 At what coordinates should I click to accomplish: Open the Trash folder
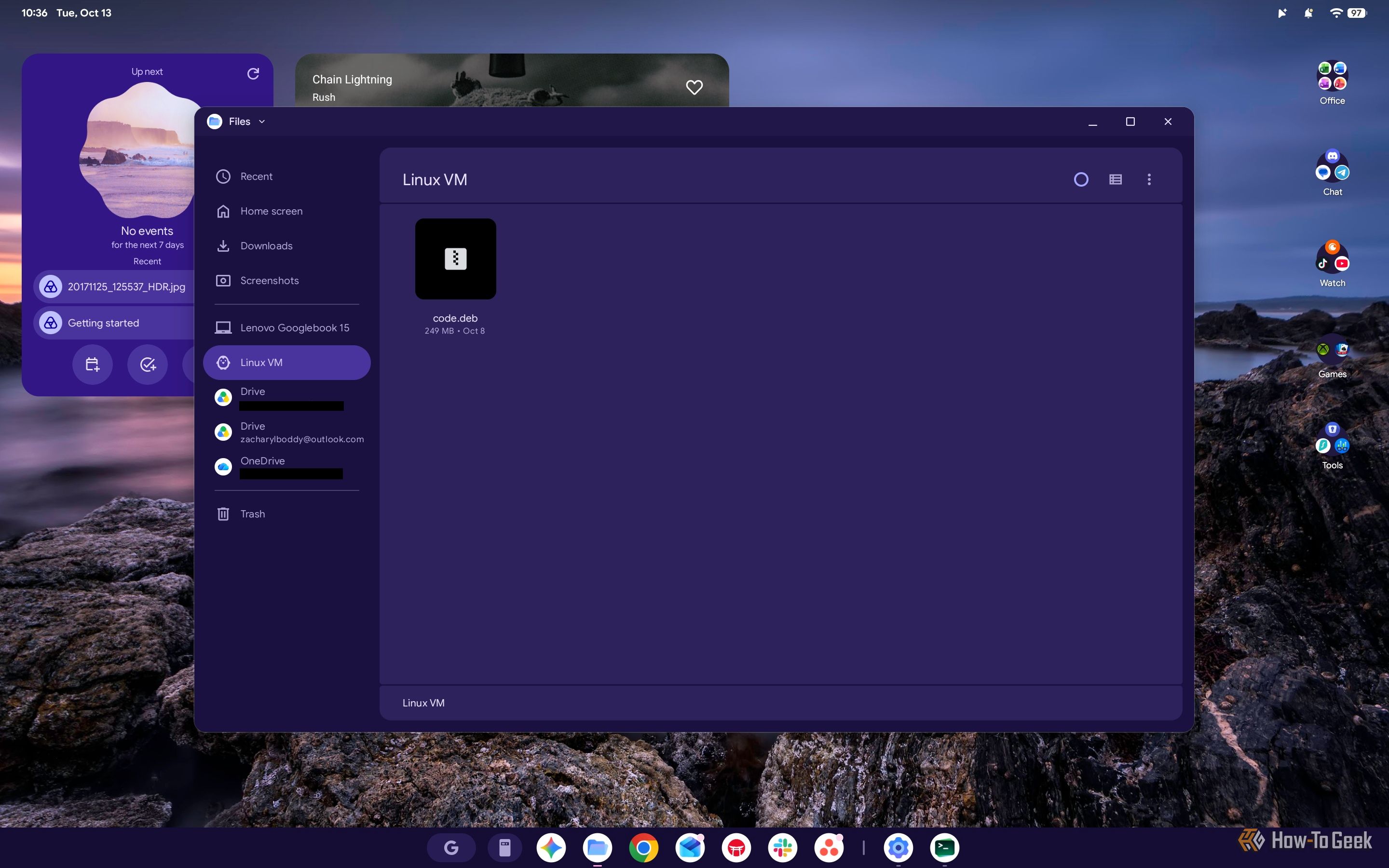pyautogui.click(x=286, y=514)
